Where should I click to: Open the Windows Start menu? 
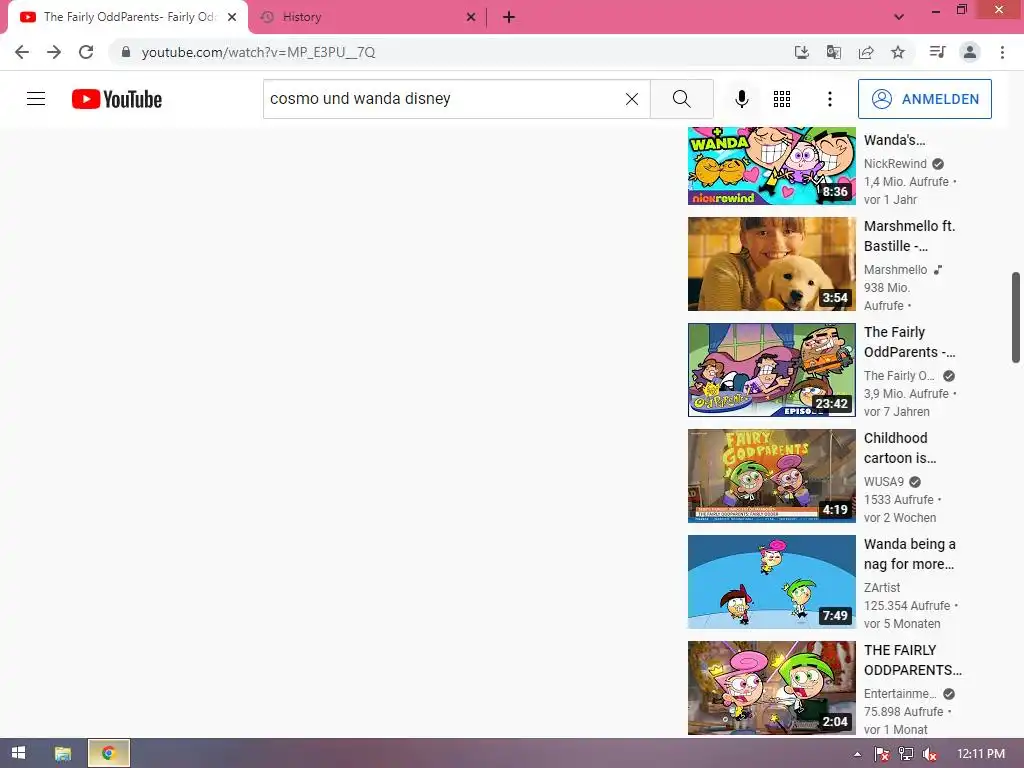(x=18, y=753)
